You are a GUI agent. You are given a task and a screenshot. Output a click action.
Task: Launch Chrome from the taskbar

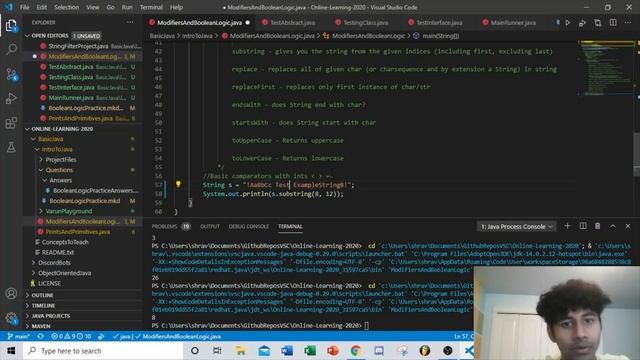point(356,351)
